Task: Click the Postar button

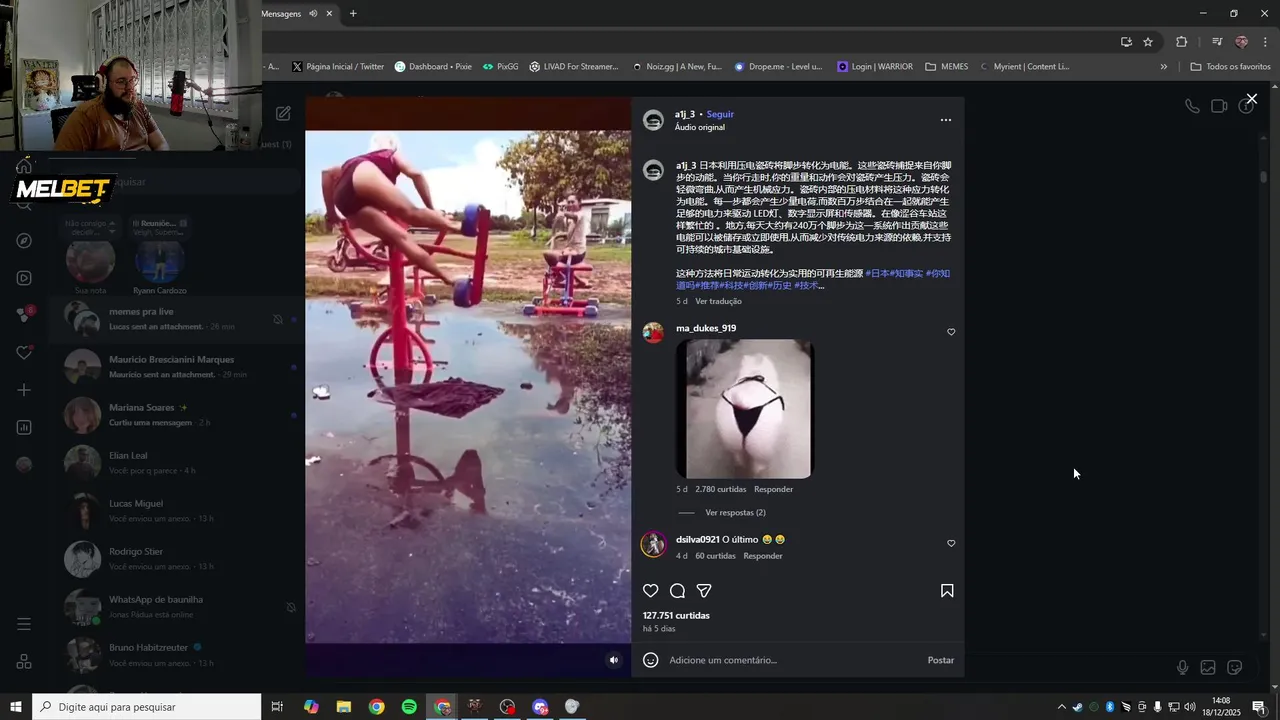Action: pos(941,660)
